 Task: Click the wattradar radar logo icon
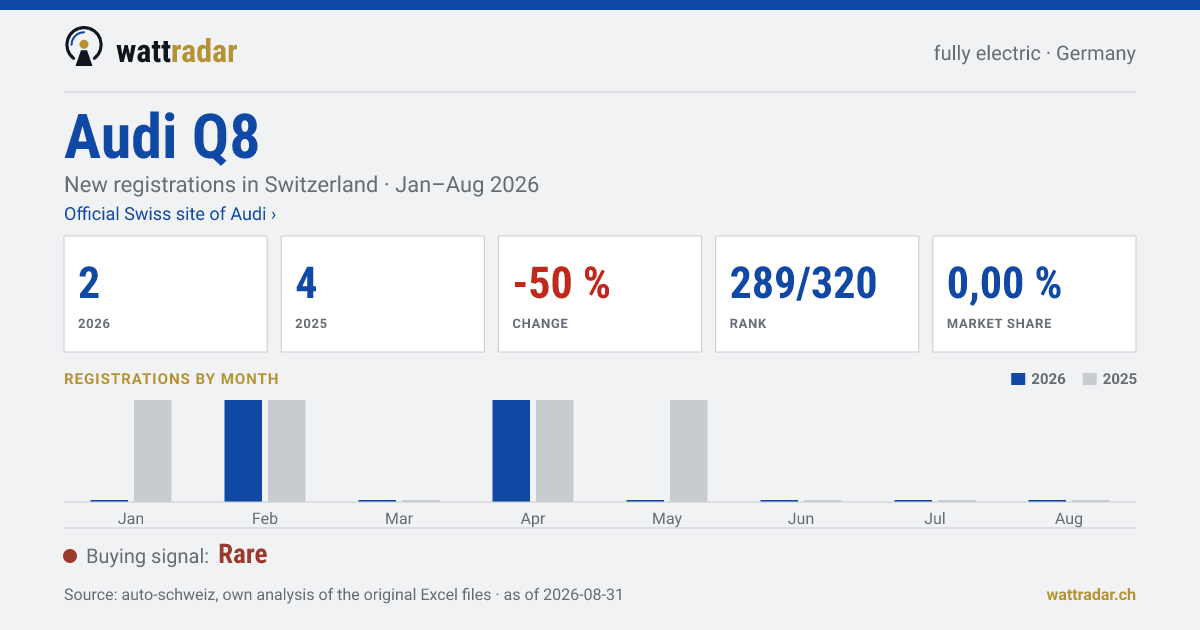pyautogui.click(x=84, y=47)
